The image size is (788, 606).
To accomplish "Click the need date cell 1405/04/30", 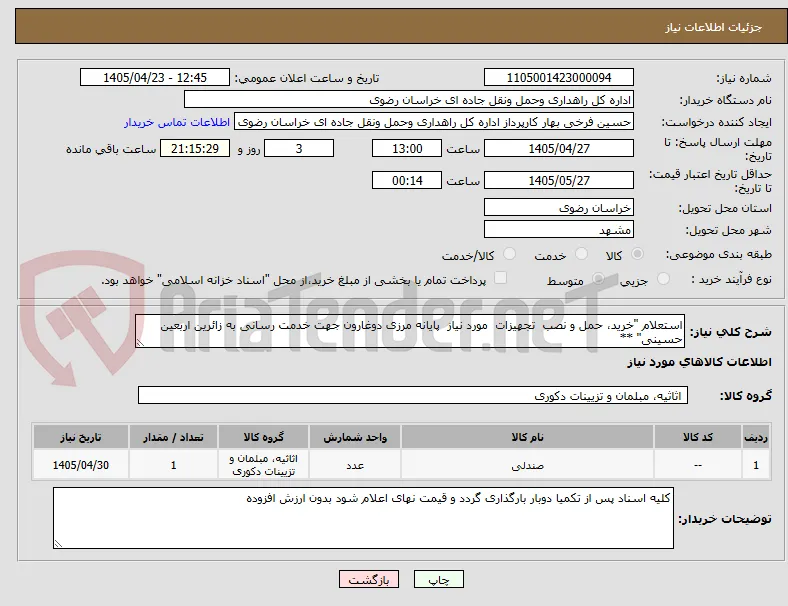I will (81, 465).
